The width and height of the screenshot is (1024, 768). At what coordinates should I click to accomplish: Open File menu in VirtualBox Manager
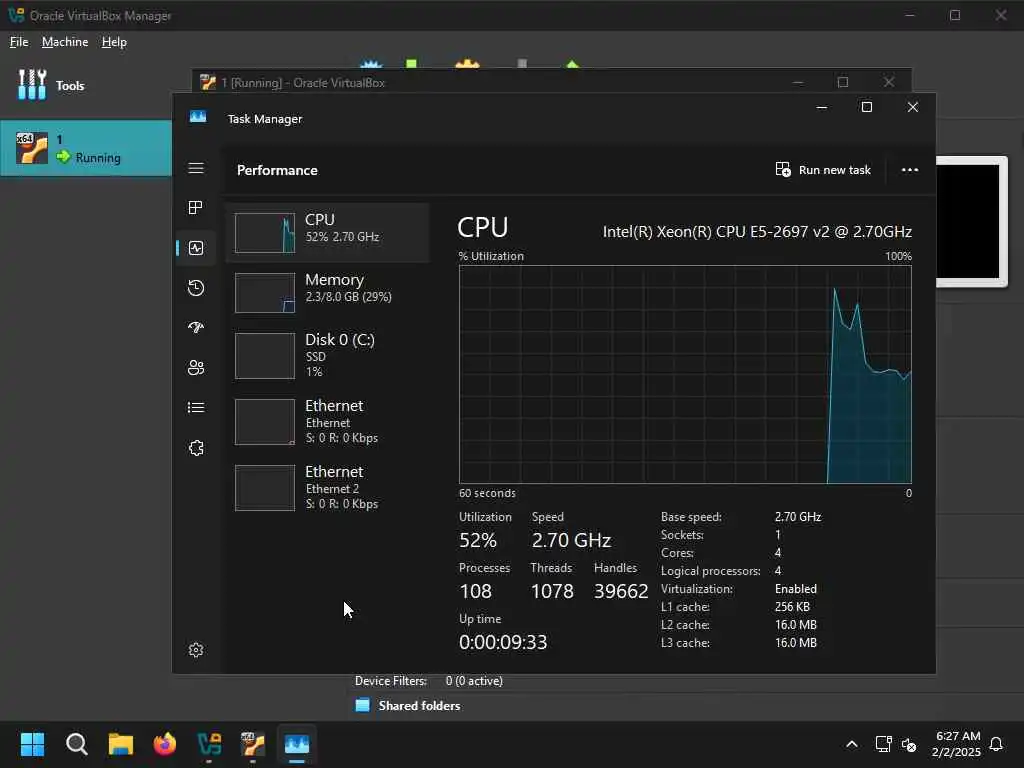click(19, 42)
